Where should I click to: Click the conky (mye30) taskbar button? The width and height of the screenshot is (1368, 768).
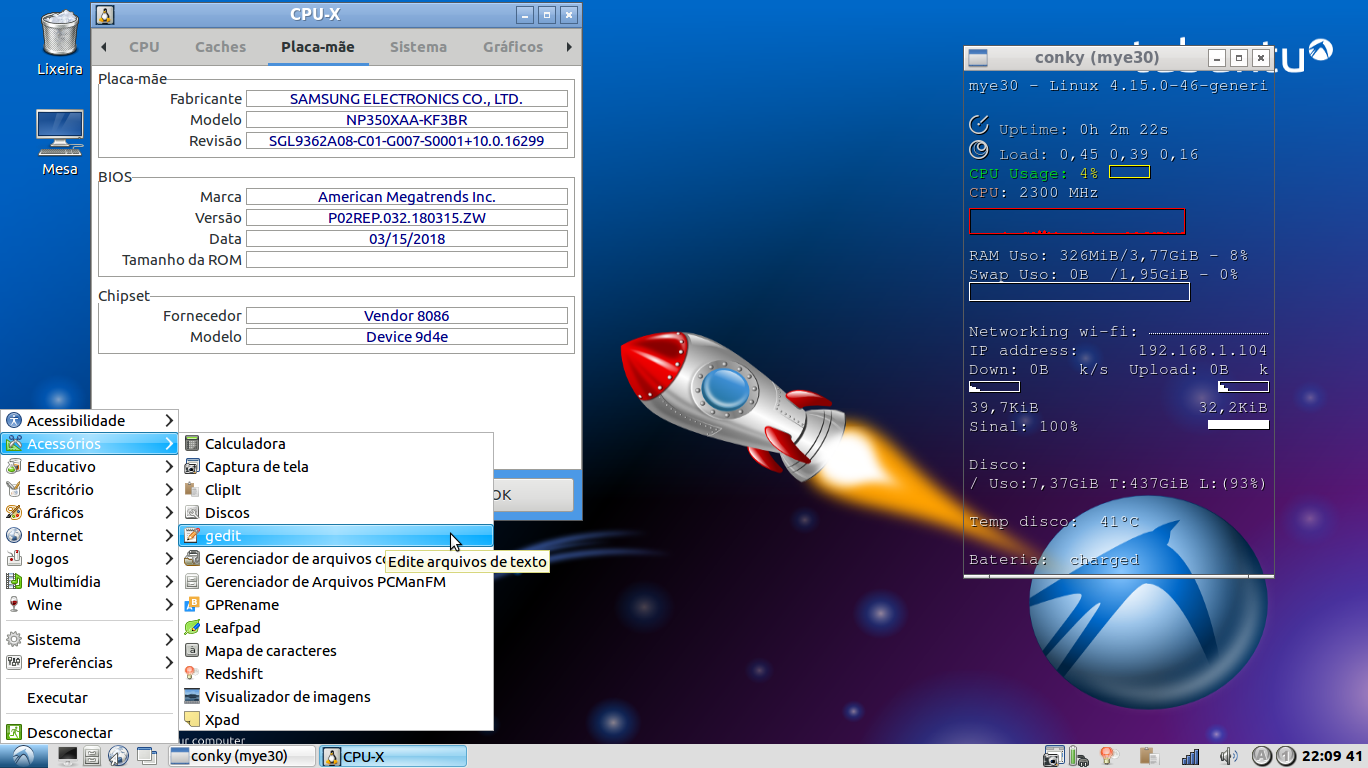(x=241, y=756)
